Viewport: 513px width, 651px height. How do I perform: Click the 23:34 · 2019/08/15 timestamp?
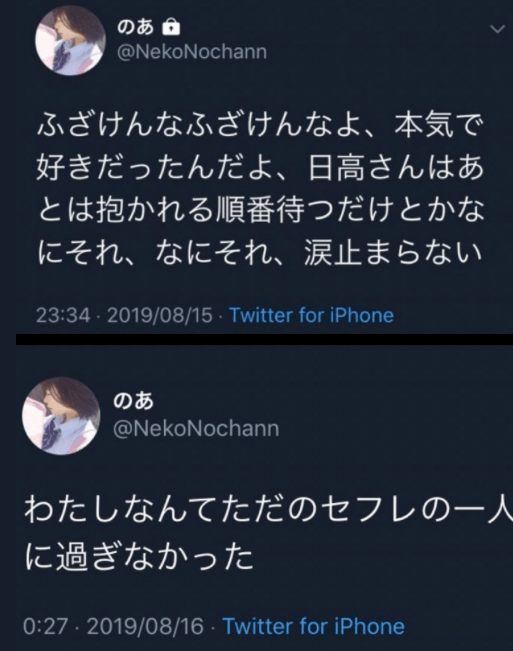pos(124,316)
